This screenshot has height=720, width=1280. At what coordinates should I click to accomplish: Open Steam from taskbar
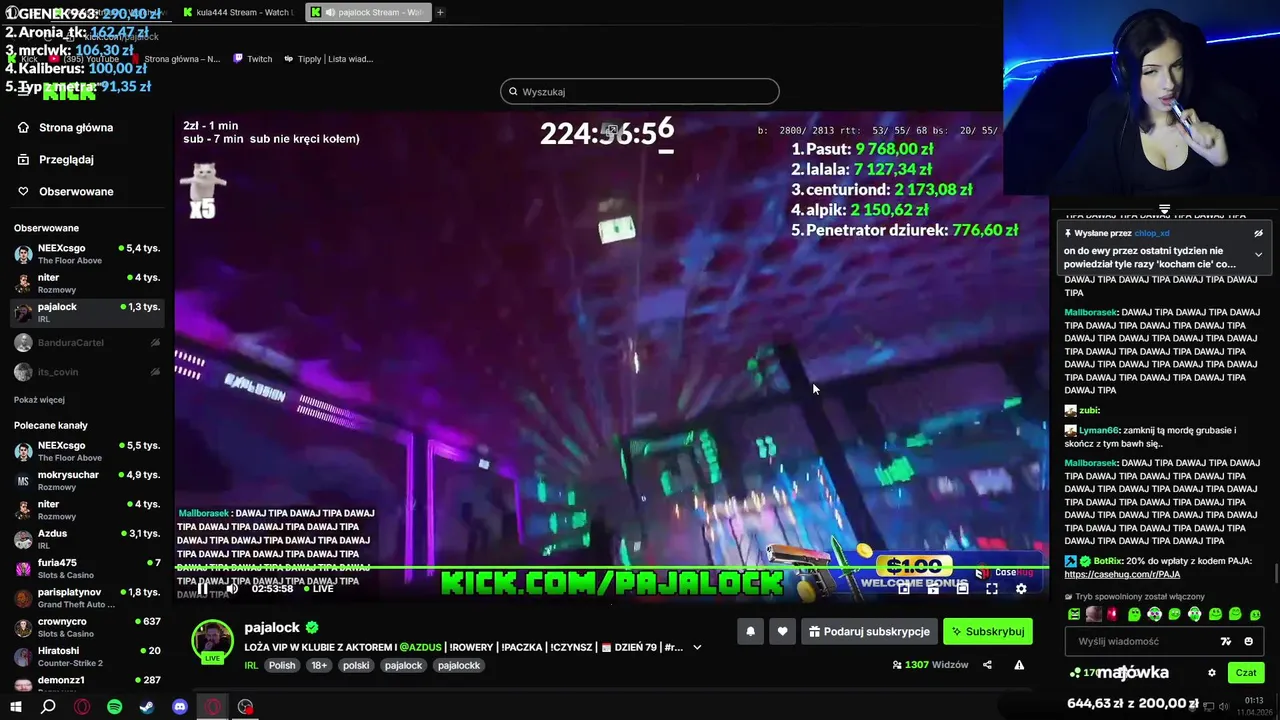click(x=147, y=707)
